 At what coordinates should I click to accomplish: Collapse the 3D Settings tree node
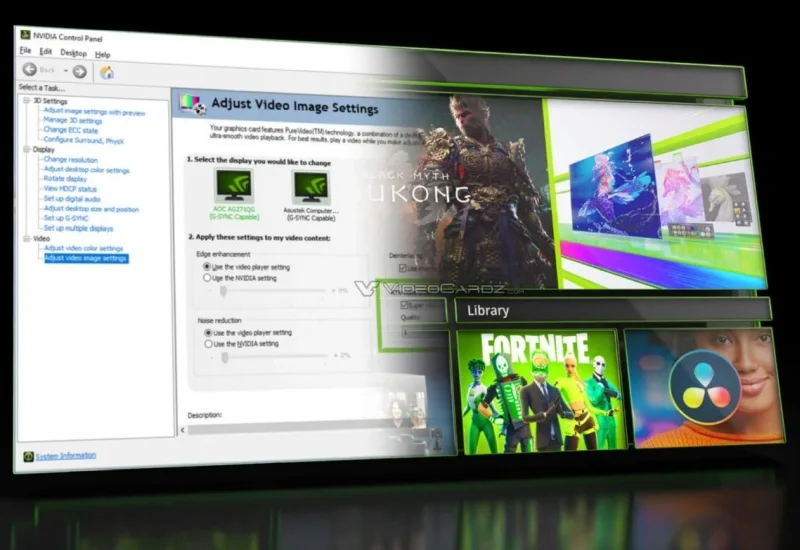(x=27, y=101)
